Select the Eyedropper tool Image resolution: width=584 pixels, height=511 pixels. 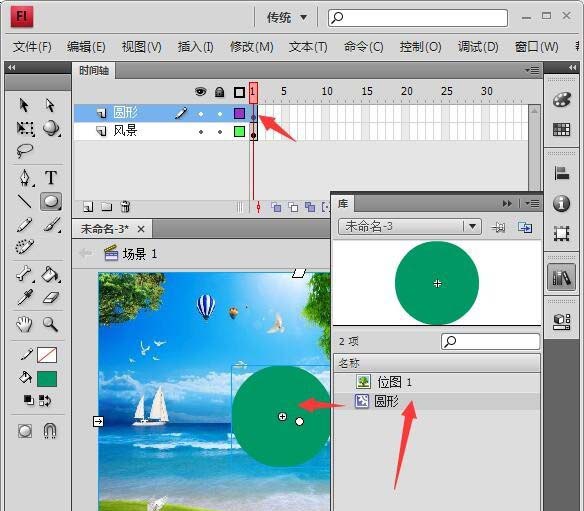pos(25,298)
